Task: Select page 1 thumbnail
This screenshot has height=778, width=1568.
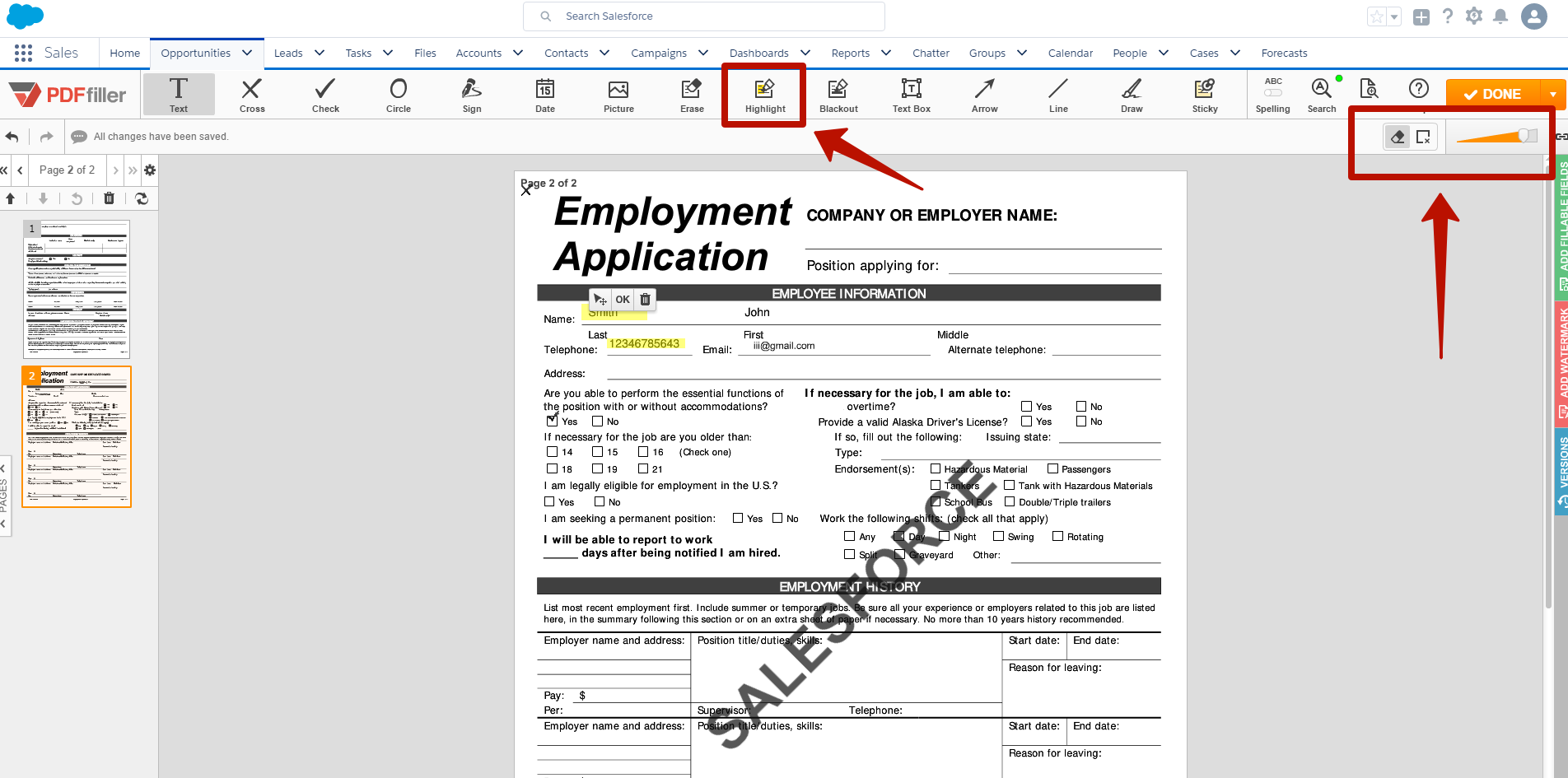Action: pyautogui.click(x=77, y=289)
